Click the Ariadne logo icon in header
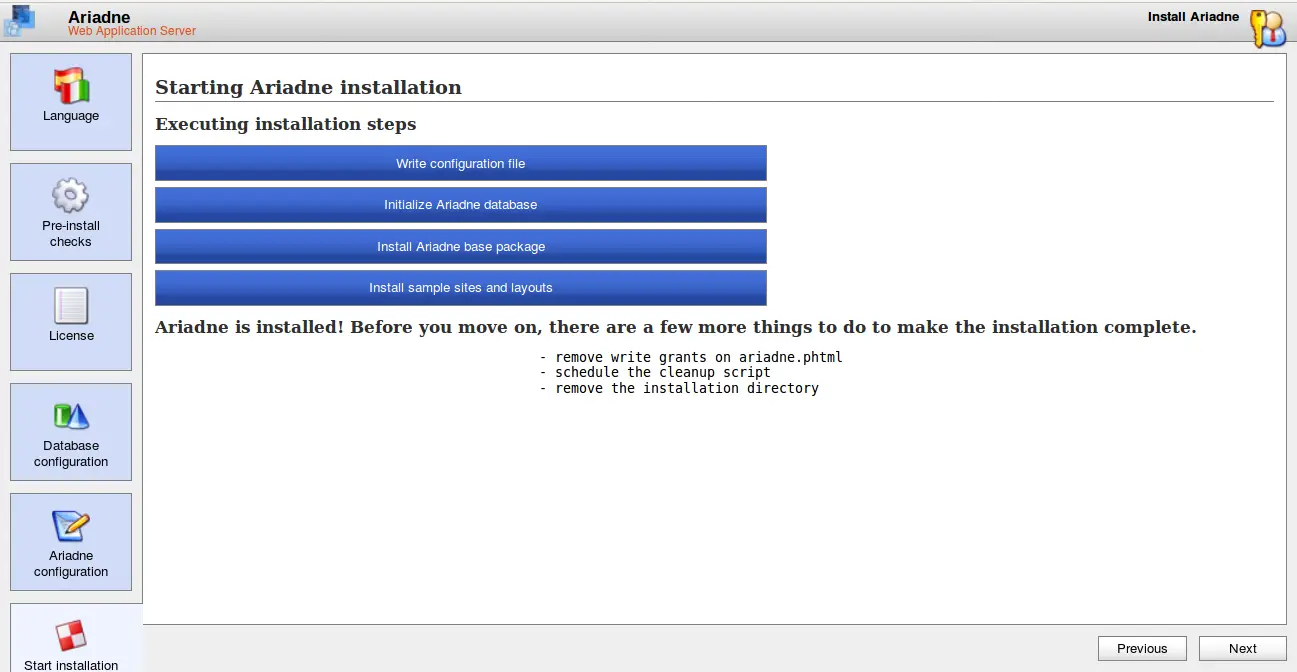The height and width of the screenshot is (672, 1297). [x=19, y=20]
